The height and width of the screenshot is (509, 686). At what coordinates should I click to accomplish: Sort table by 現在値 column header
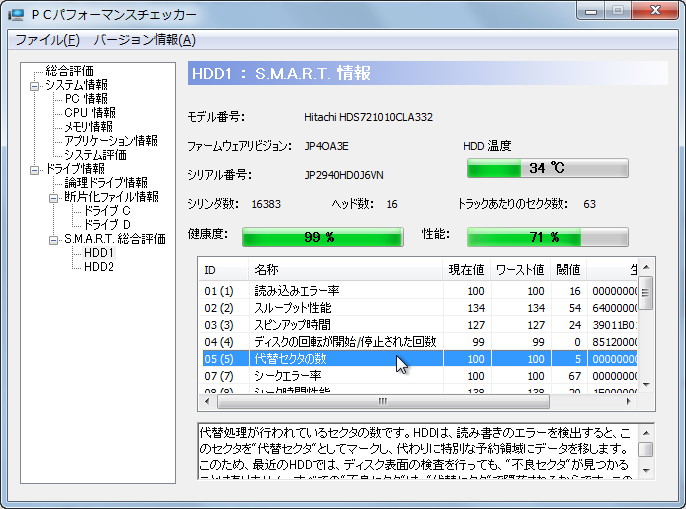point(466,270)
